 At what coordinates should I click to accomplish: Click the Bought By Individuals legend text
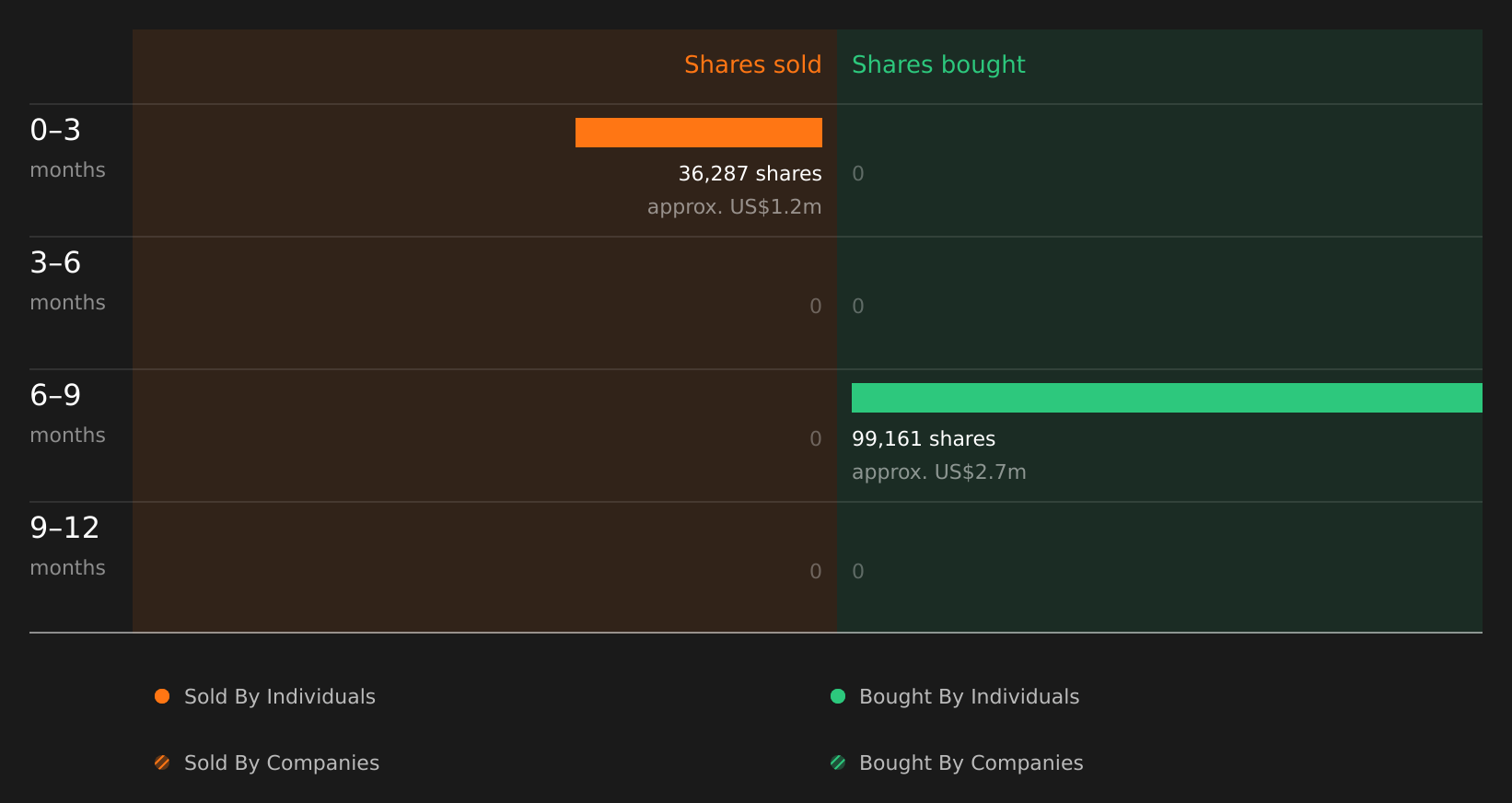point(969,696)
